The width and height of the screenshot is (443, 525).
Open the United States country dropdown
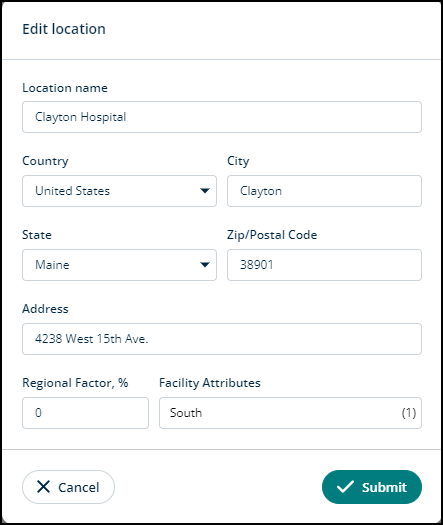pos(119,191)
